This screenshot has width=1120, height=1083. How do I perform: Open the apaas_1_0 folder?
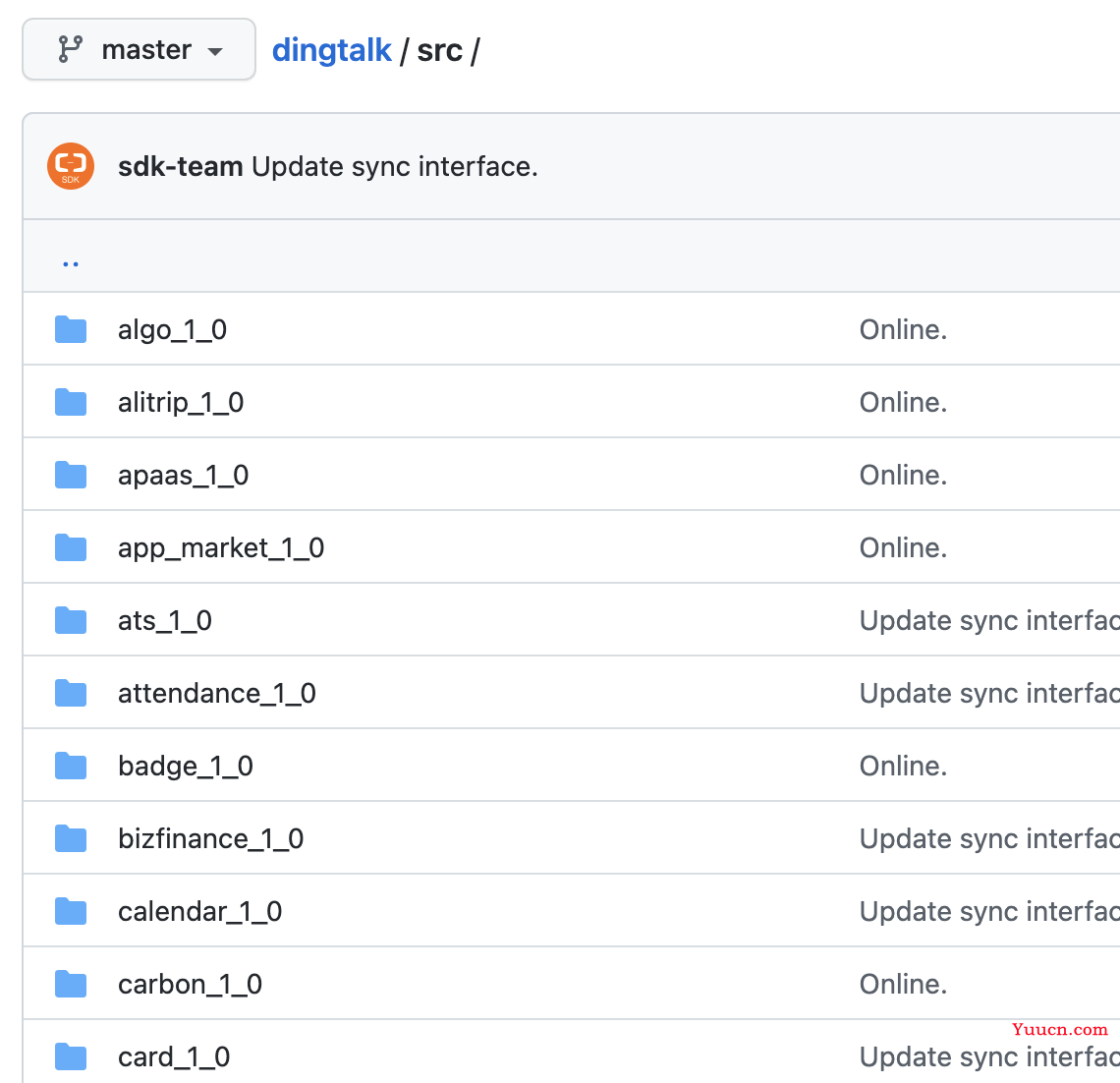(x=183, y=476)
